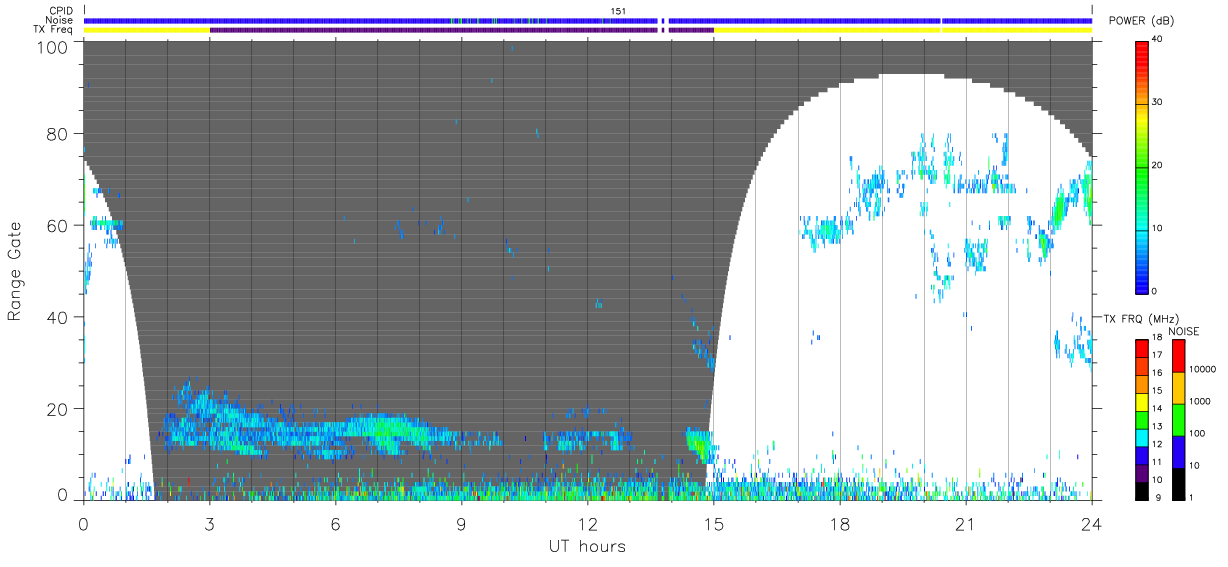Click the "20" tick on Range Gate axis
This screenshot has width=1228, height=567.
pyautogui.click(x=58, y=409)
